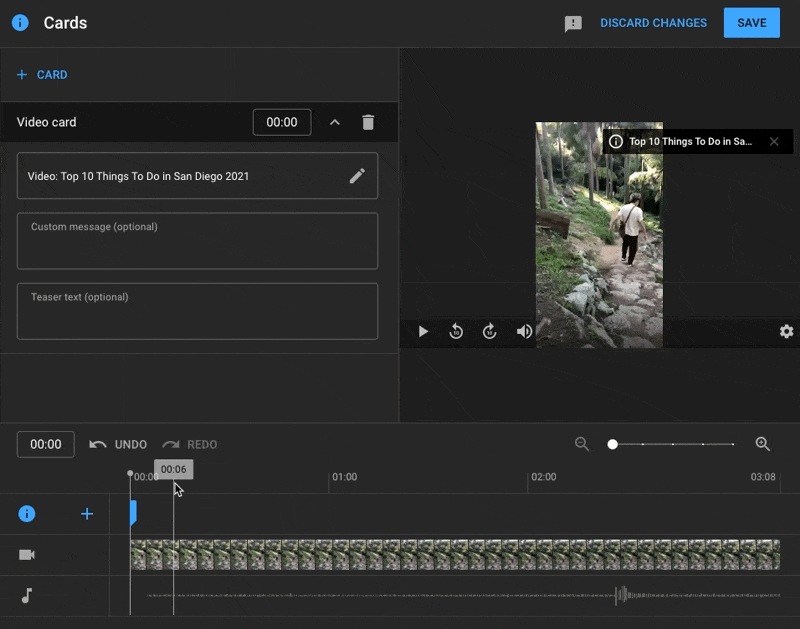This screenshot has width=800, height=629.
Task: Mute the preview volume
Action: 524,331
